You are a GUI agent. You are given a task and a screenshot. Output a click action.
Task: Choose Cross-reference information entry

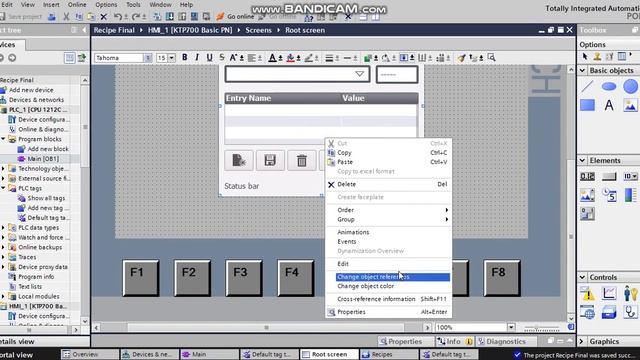(389, 299)
